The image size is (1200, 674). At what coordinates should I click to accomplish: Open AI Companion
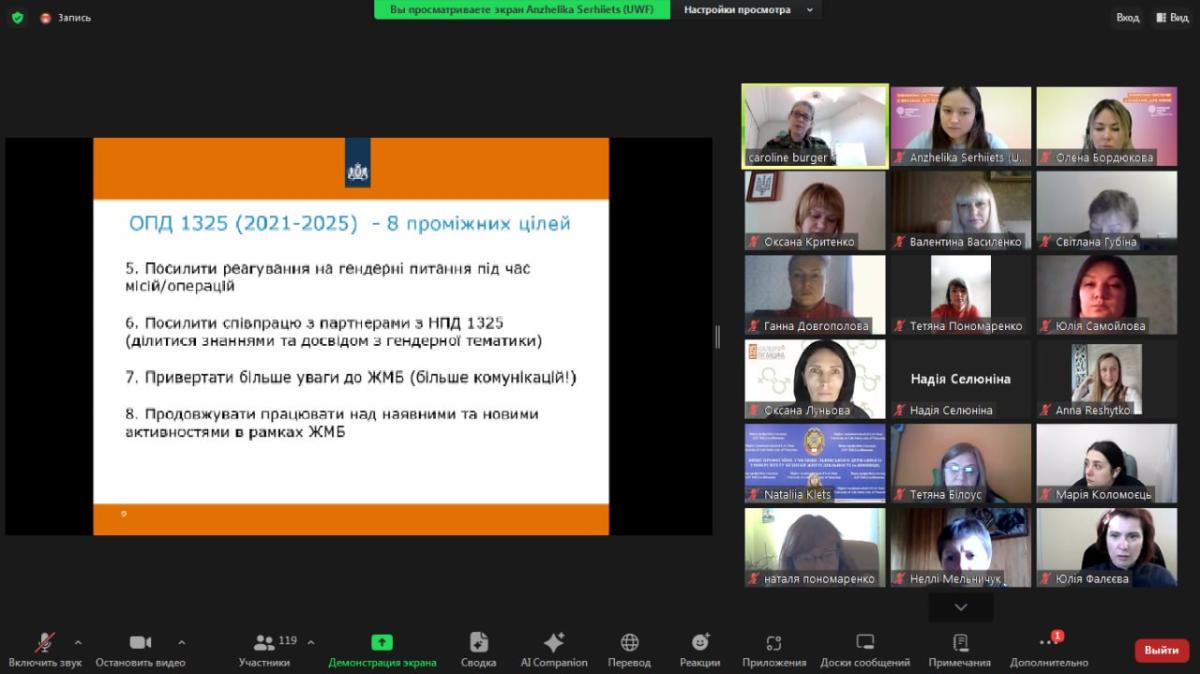click(x=554, y=650)
